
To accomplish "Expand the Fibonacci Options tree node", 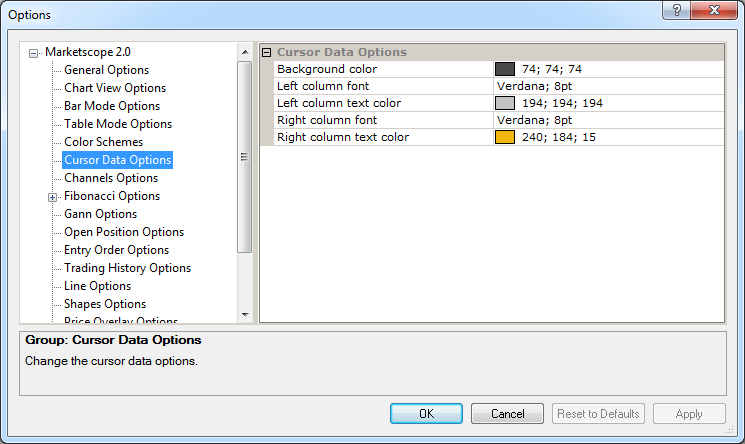I will click(x=52, y=197).
